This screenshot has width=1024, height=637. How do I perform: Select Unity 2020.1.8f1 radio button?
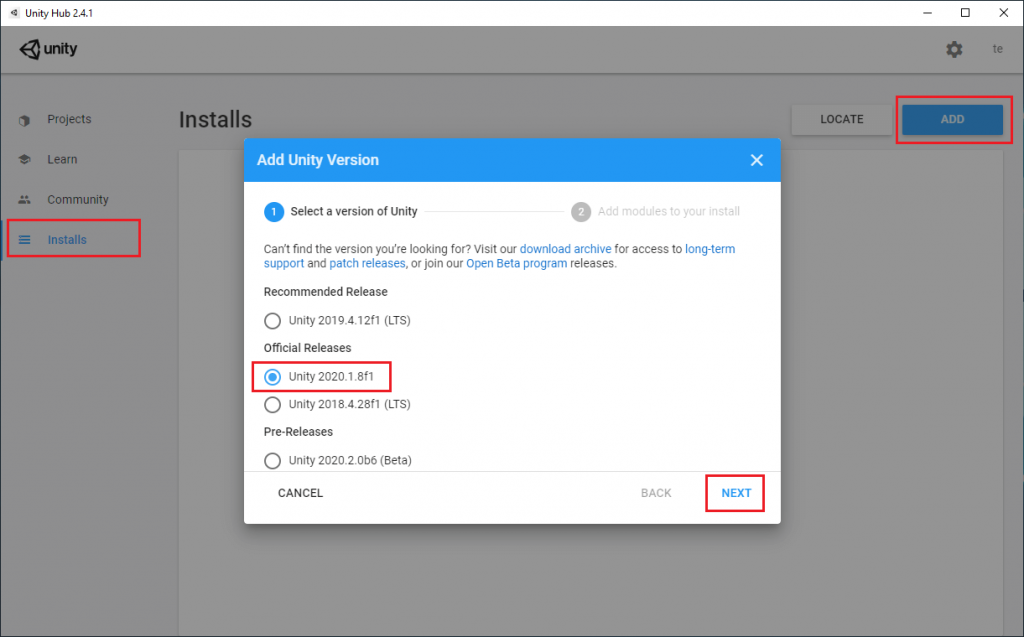(272, 377)
